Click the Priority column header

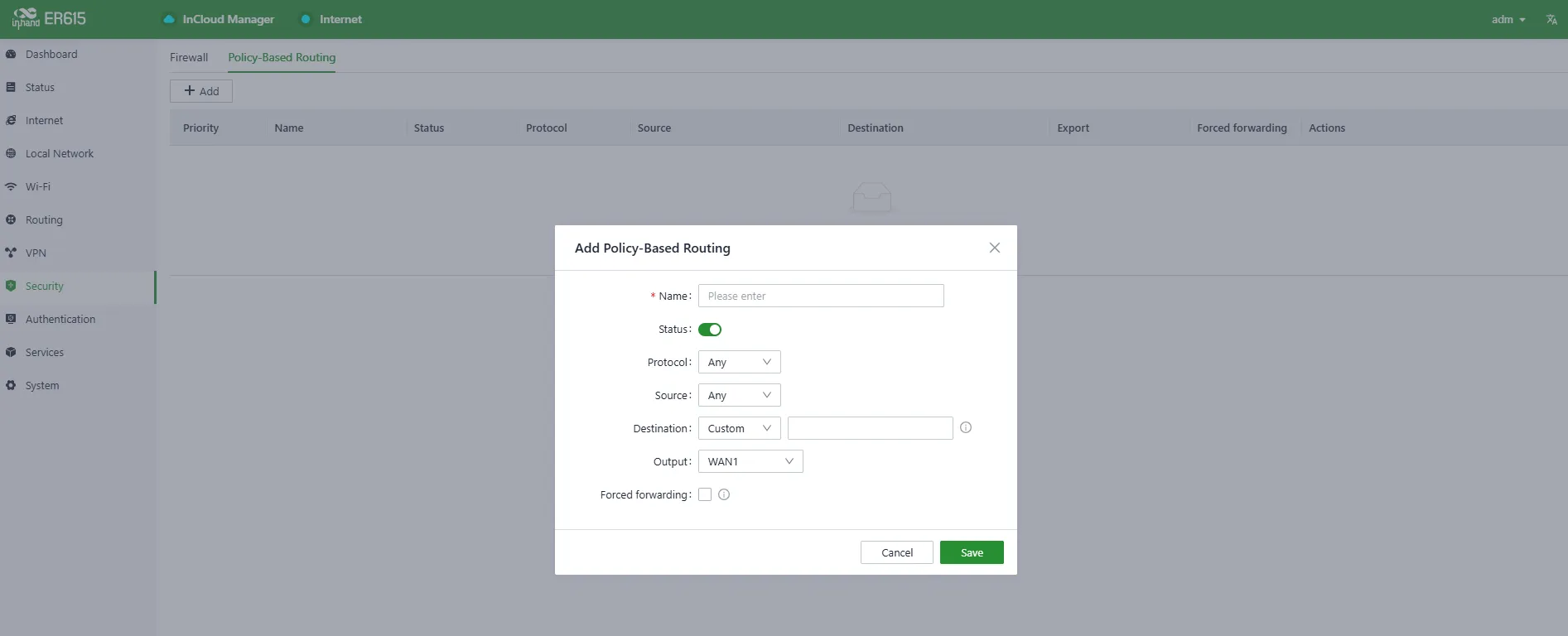click(x=201, y=128)
